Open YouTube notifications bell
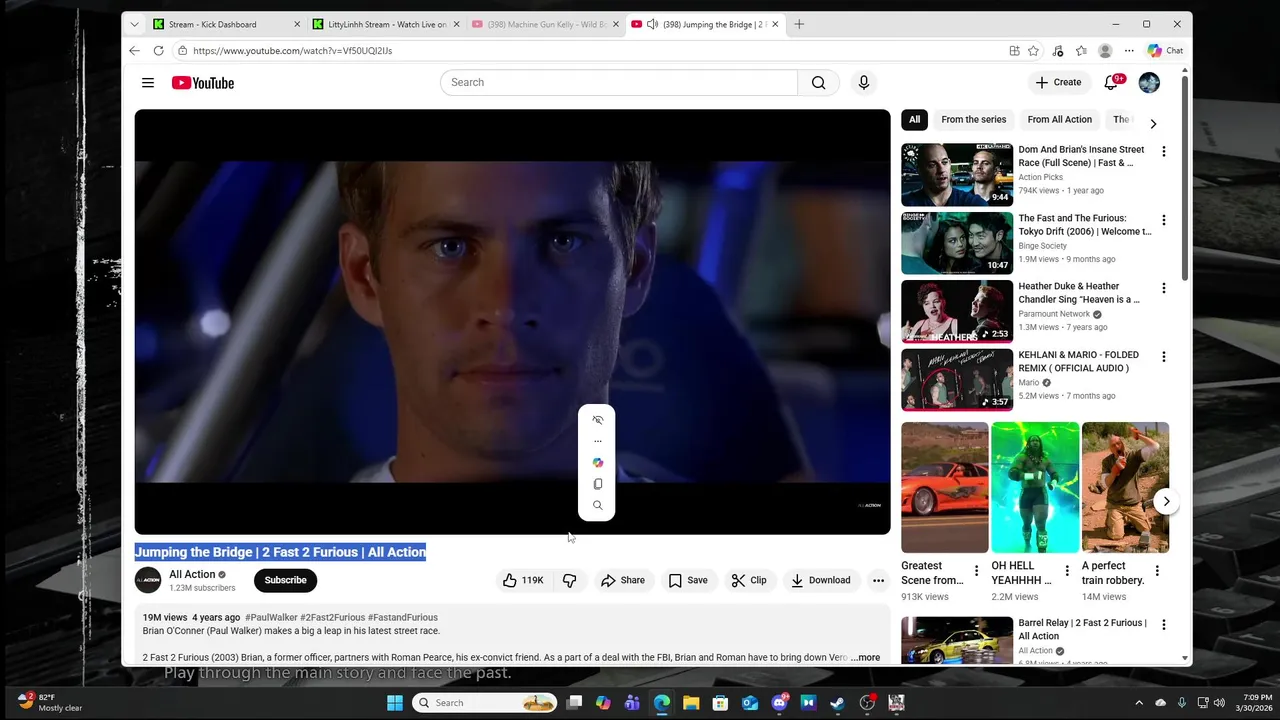1280x720 pixels. tap(1111, 83)
